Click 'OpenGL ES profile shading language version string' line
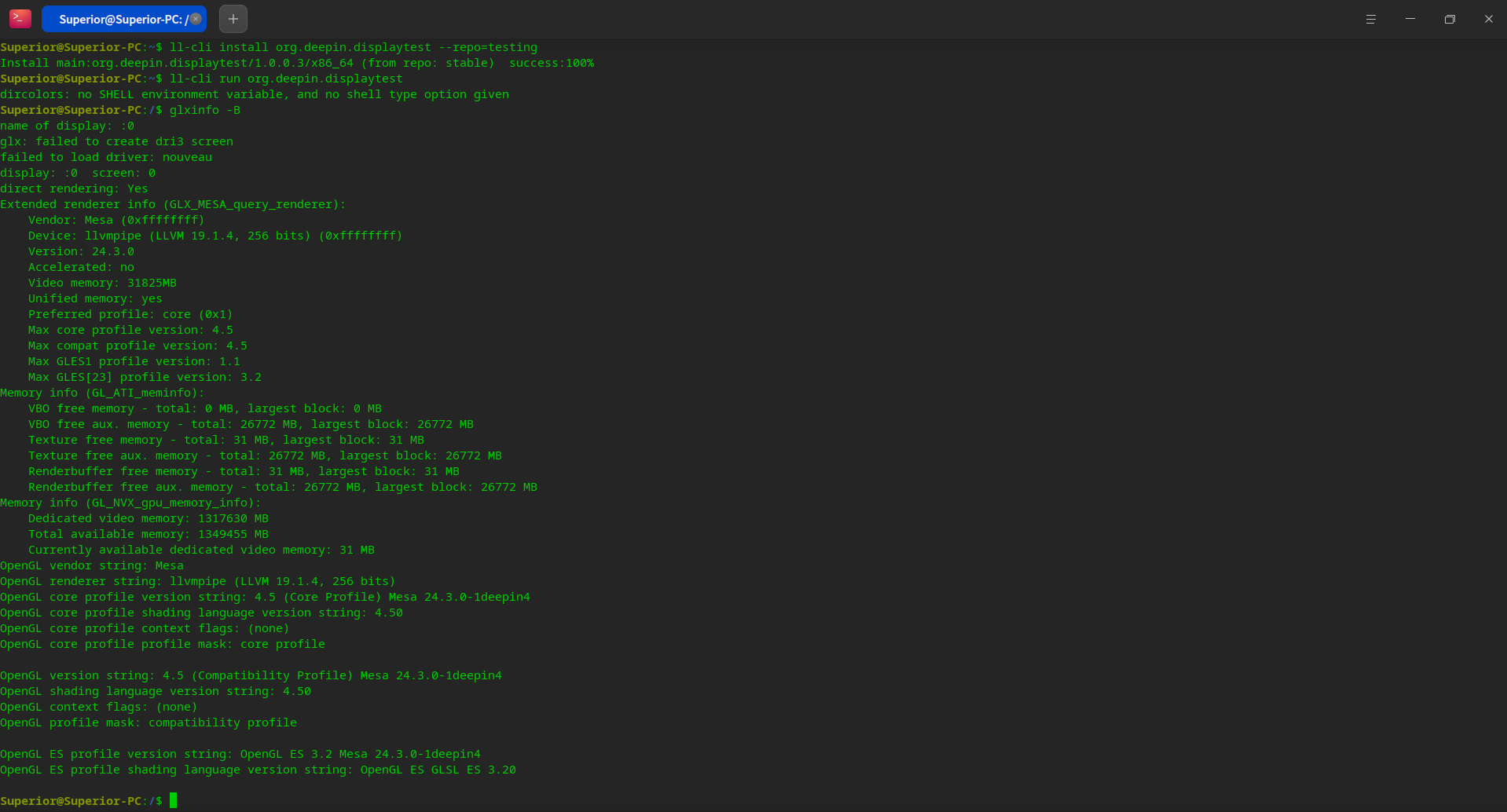Screen dimensions: 1507x812 tap(258, 770)
